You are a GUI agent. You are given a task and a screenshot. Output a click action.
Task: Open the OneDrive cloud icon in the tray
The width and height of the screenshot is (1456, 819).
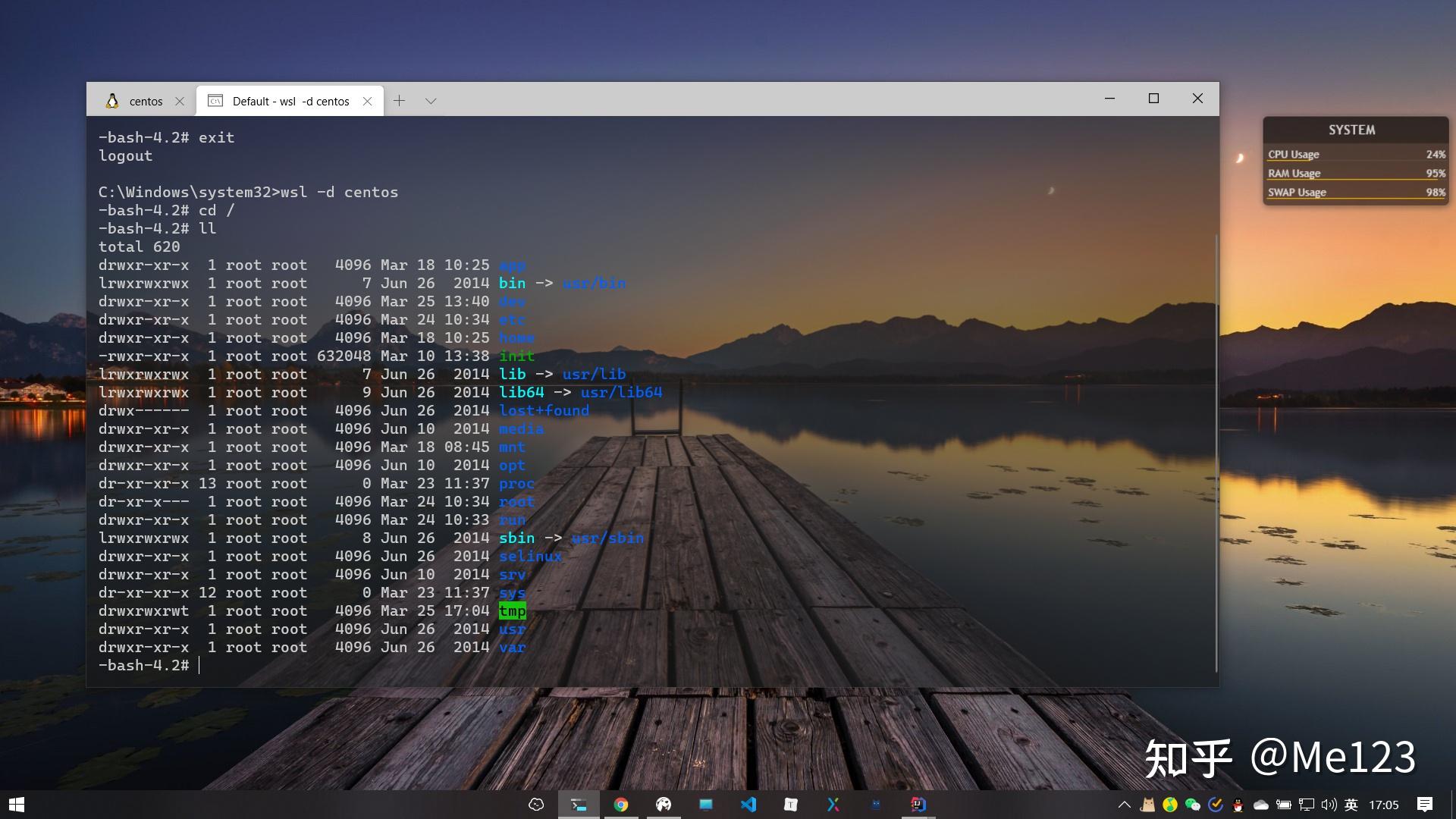1261,805
